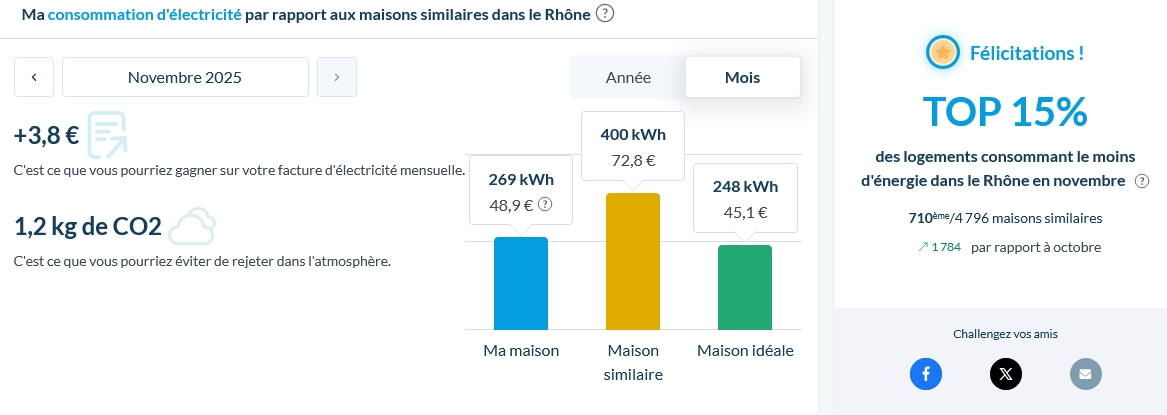
Task: Click the gold star congratulations badge
Action: click(942, 52)
